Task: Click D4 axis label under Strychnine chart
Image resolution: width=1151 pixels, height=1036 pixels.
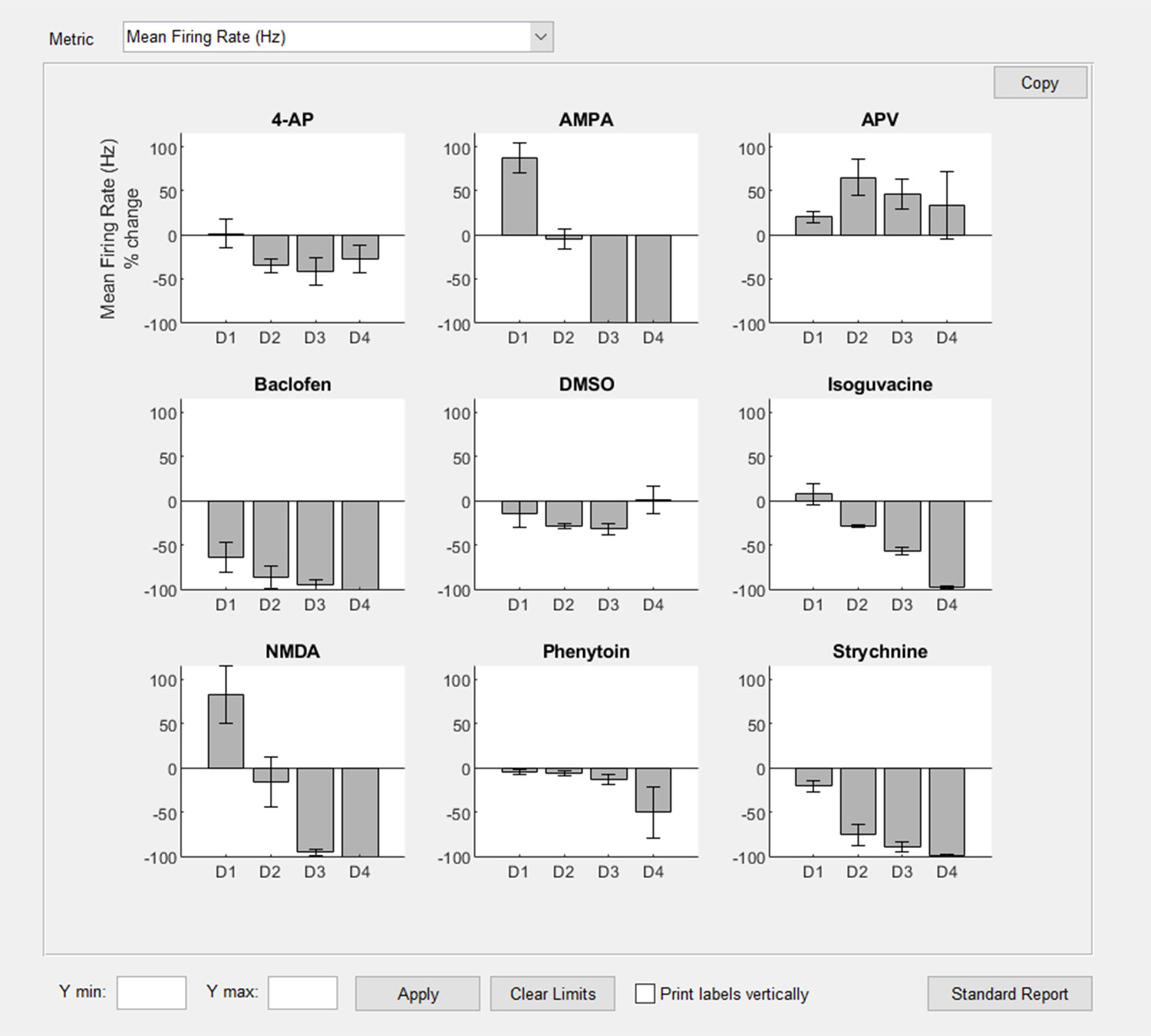Action: (x=947, y=872)
